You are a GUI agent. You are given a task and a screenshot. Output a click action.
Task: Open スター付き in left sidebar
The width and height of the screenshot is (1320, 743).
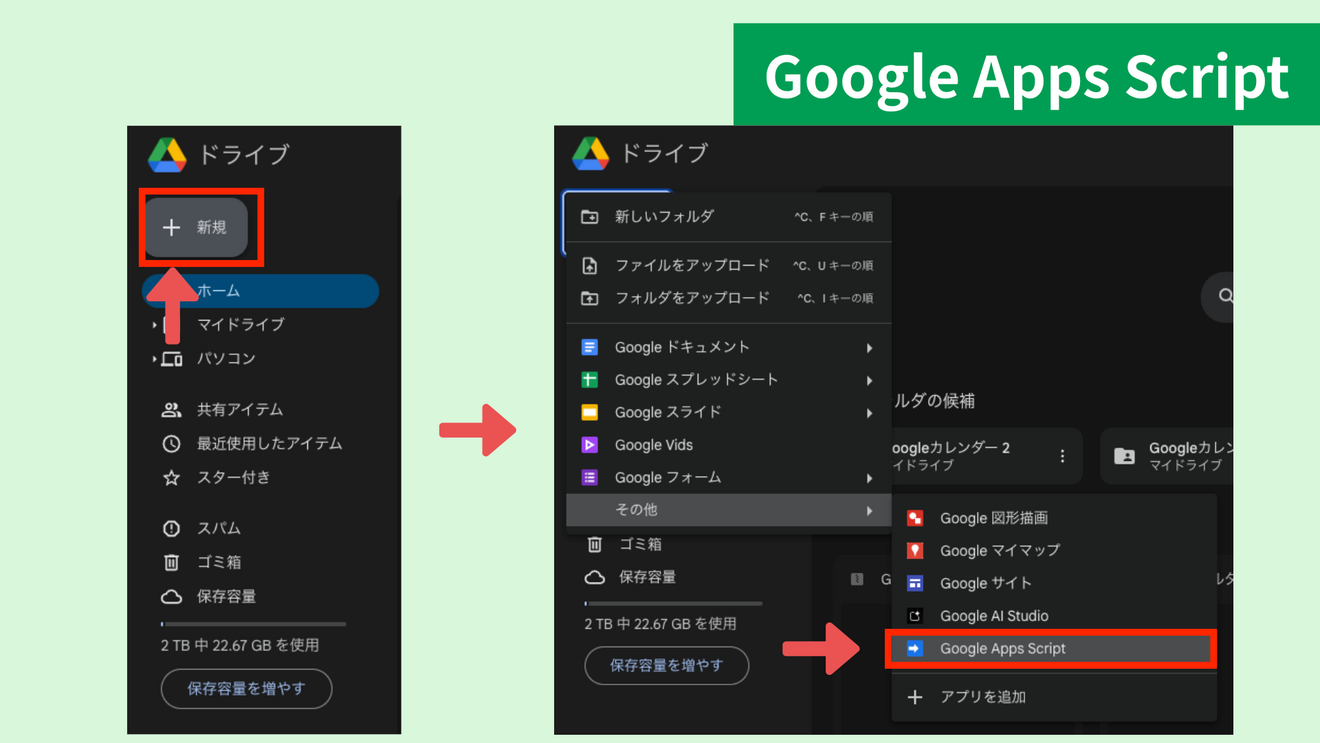tap(234, 478)
